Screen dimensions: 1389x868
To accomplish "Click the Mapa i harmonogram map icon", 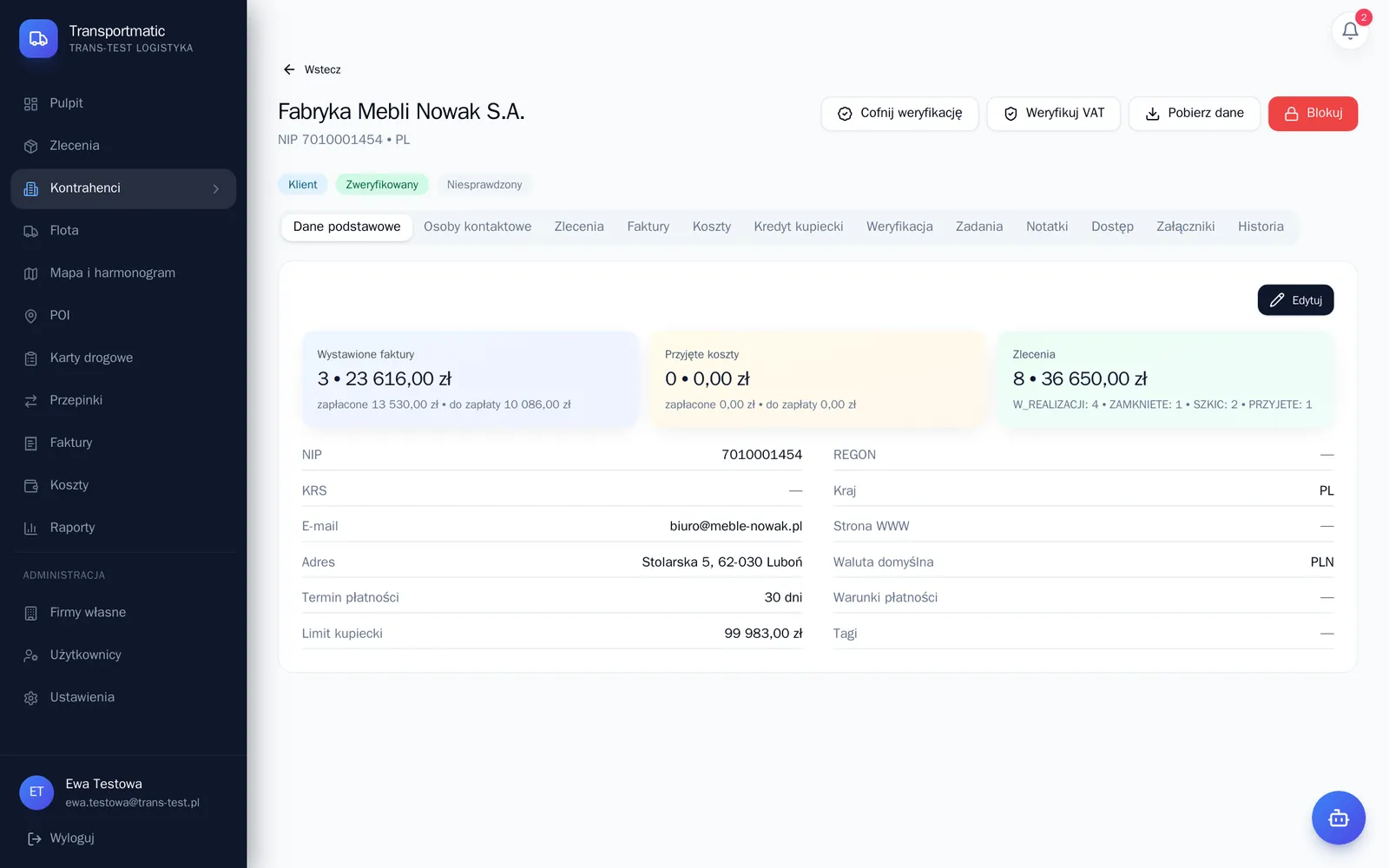I will [31, 273].
